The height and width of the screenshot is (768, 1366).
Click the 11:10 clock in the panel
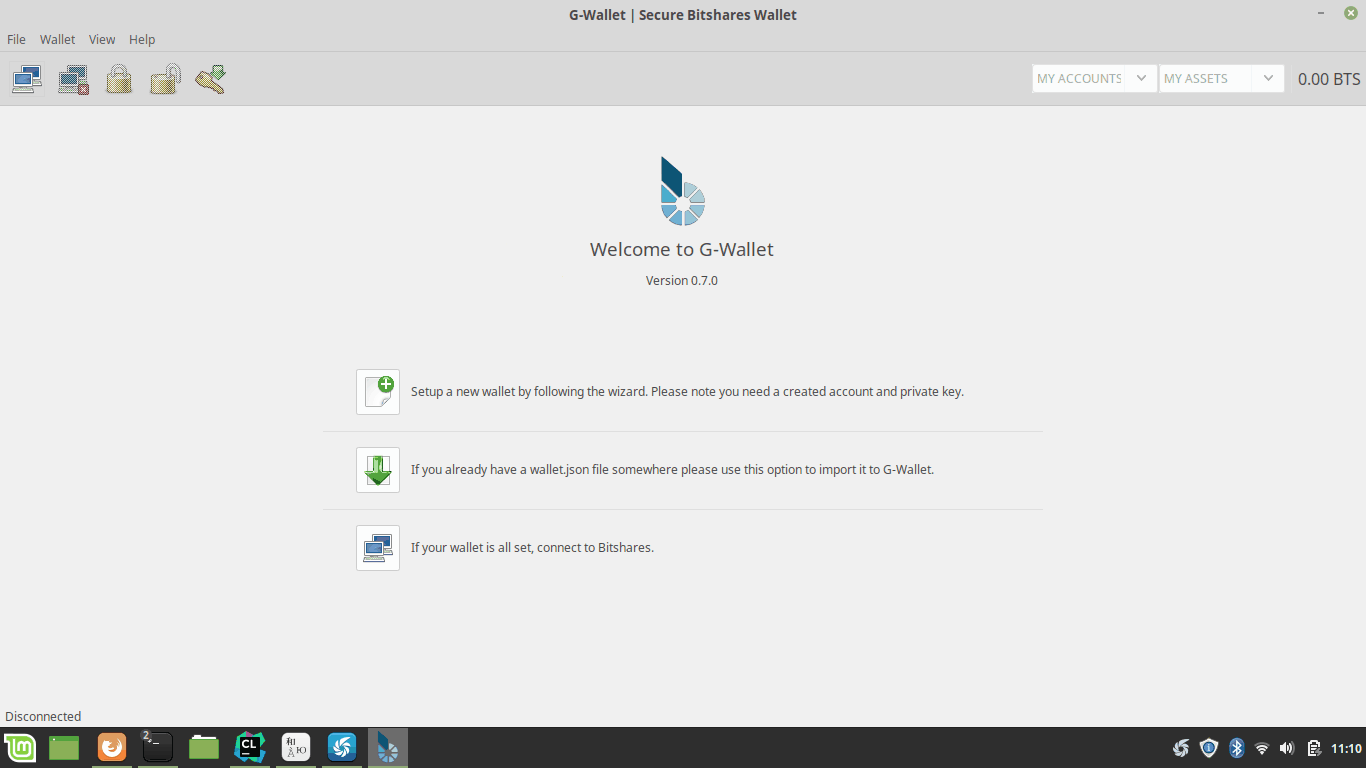(x=1347, y=748)
